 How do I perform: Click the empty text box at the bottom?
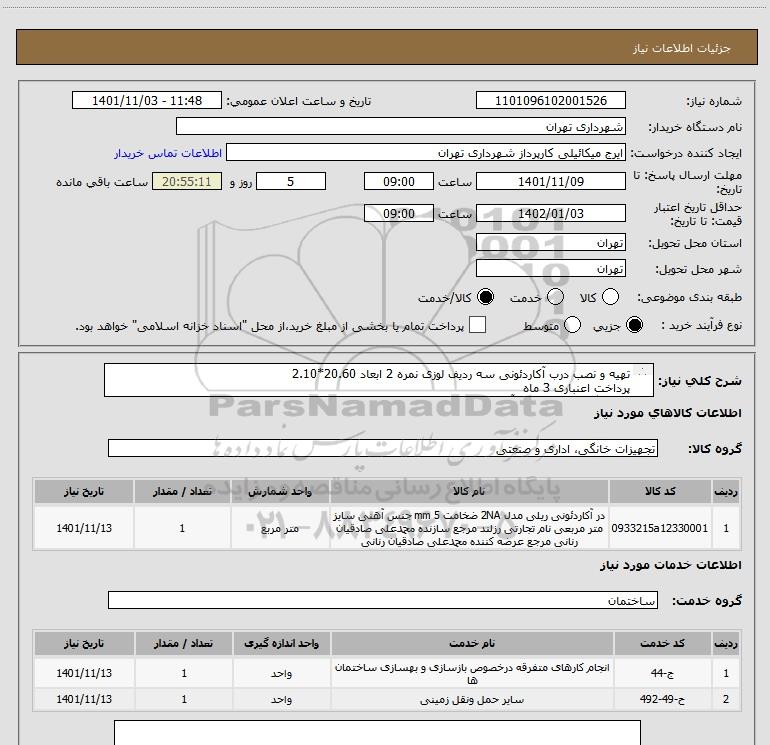(377, 732)
